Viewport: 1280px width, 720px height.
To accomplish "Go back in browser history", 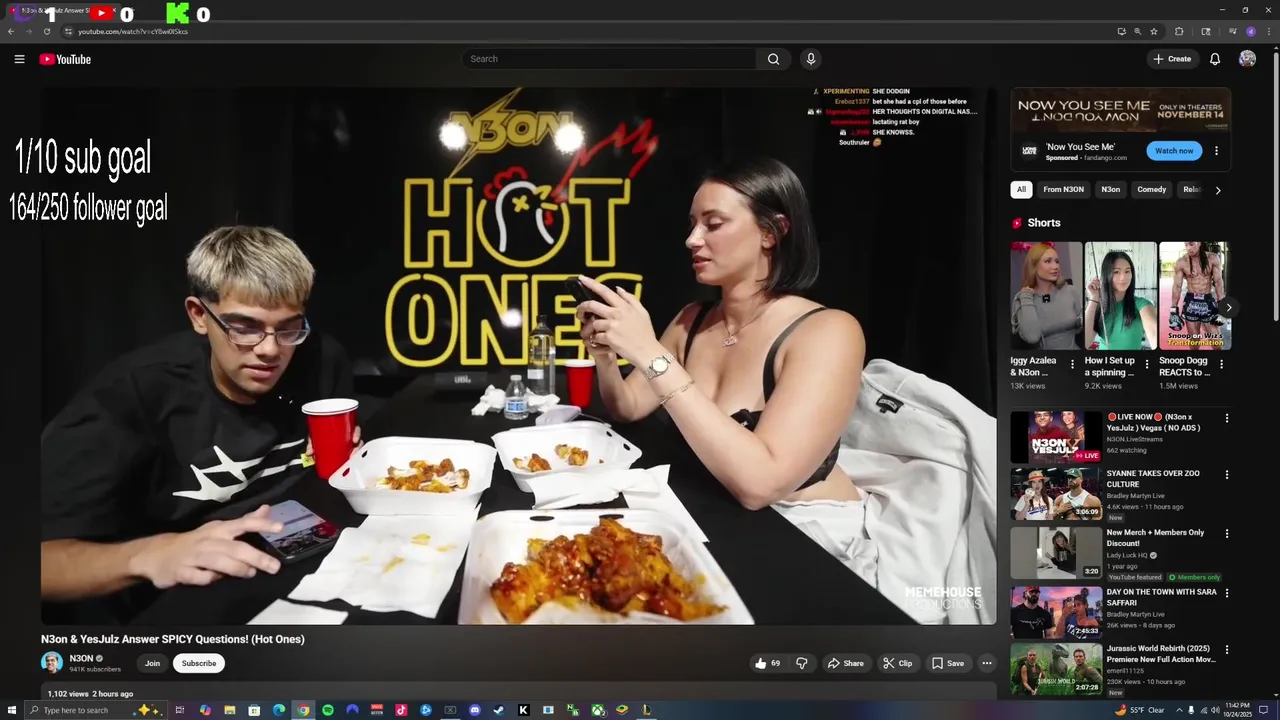I will 11,31.
